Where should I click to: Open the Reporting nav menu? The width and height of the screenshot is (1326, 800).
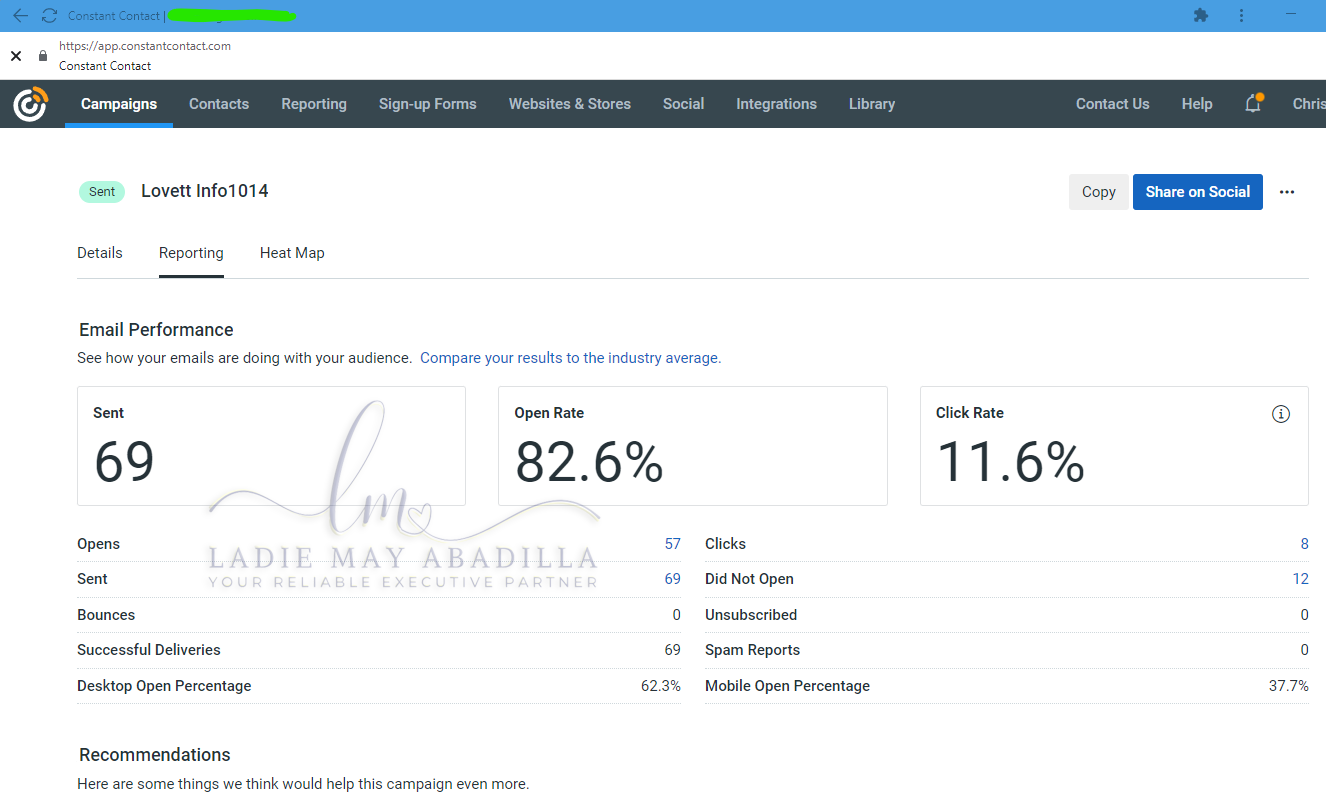click(314, 104)
